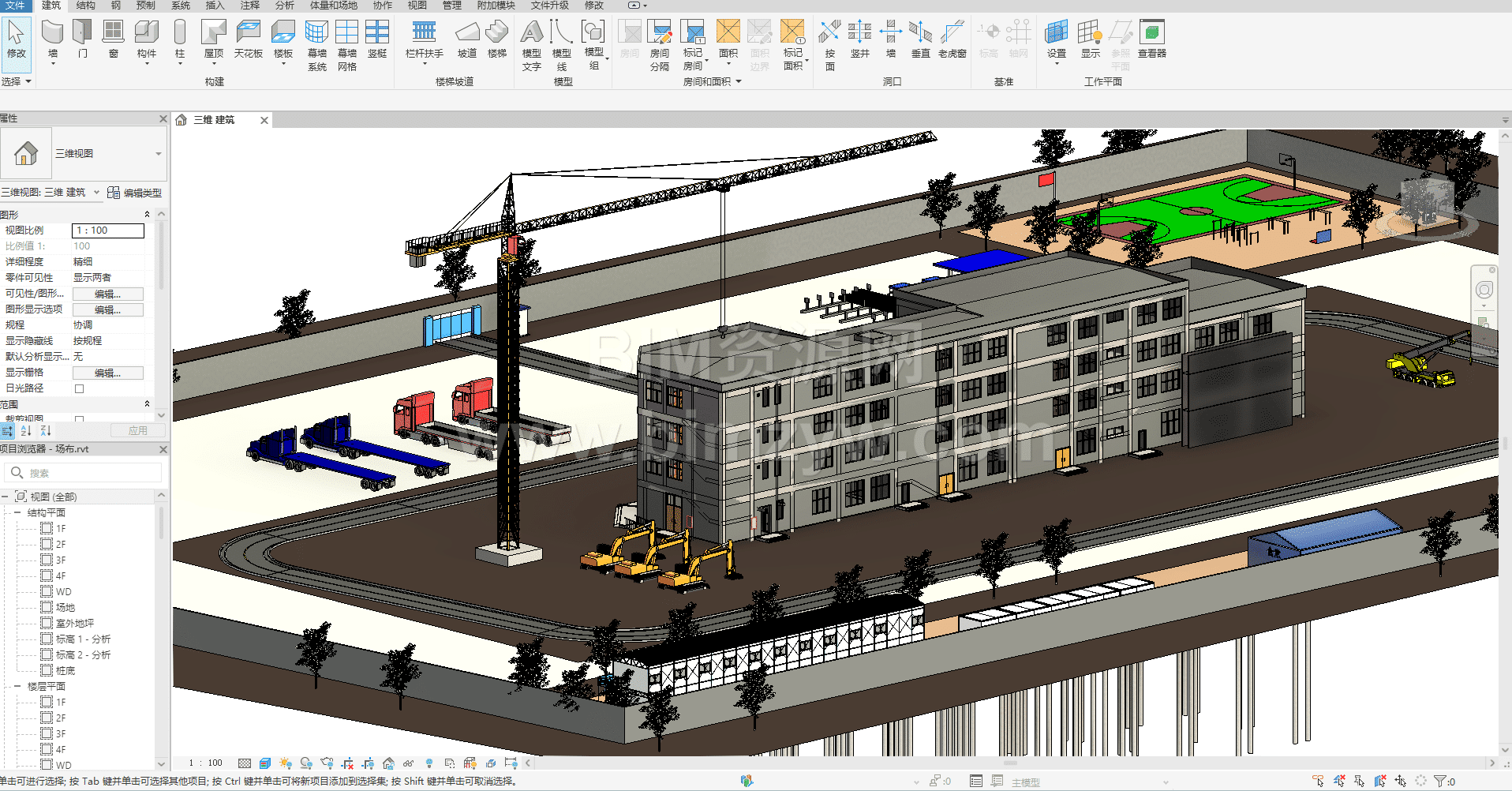
Task: Open the 三维视图 type selector dropdown
Action: point(159,154)
